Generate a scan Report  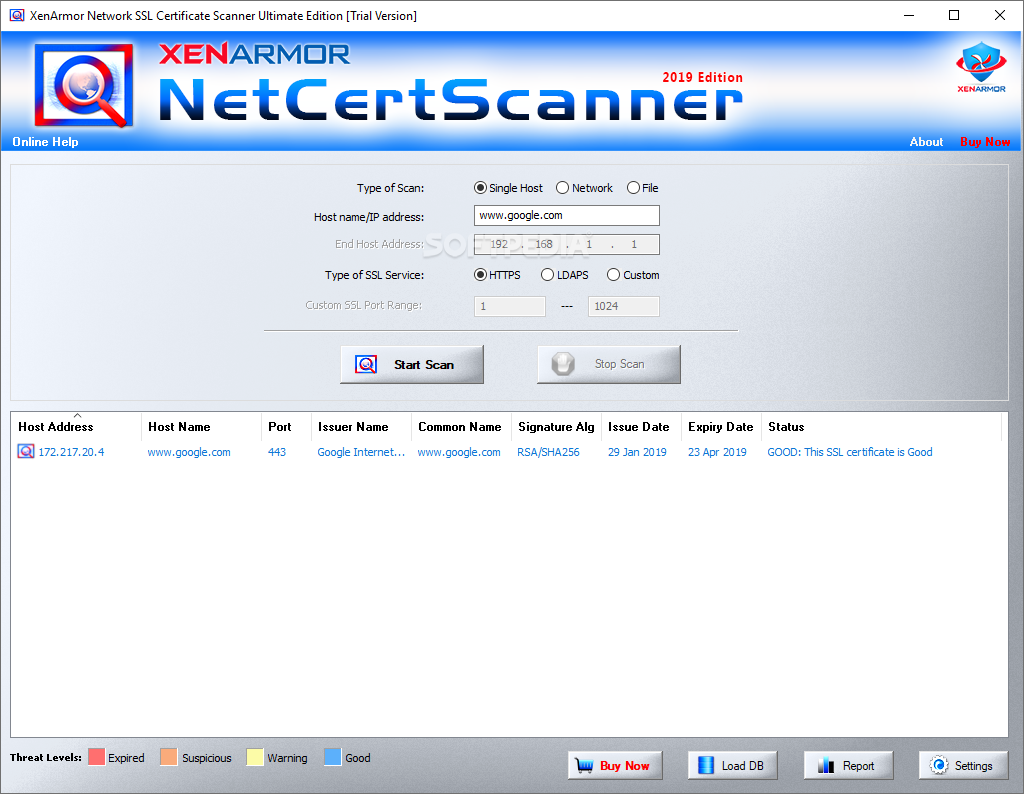point(848,765)
